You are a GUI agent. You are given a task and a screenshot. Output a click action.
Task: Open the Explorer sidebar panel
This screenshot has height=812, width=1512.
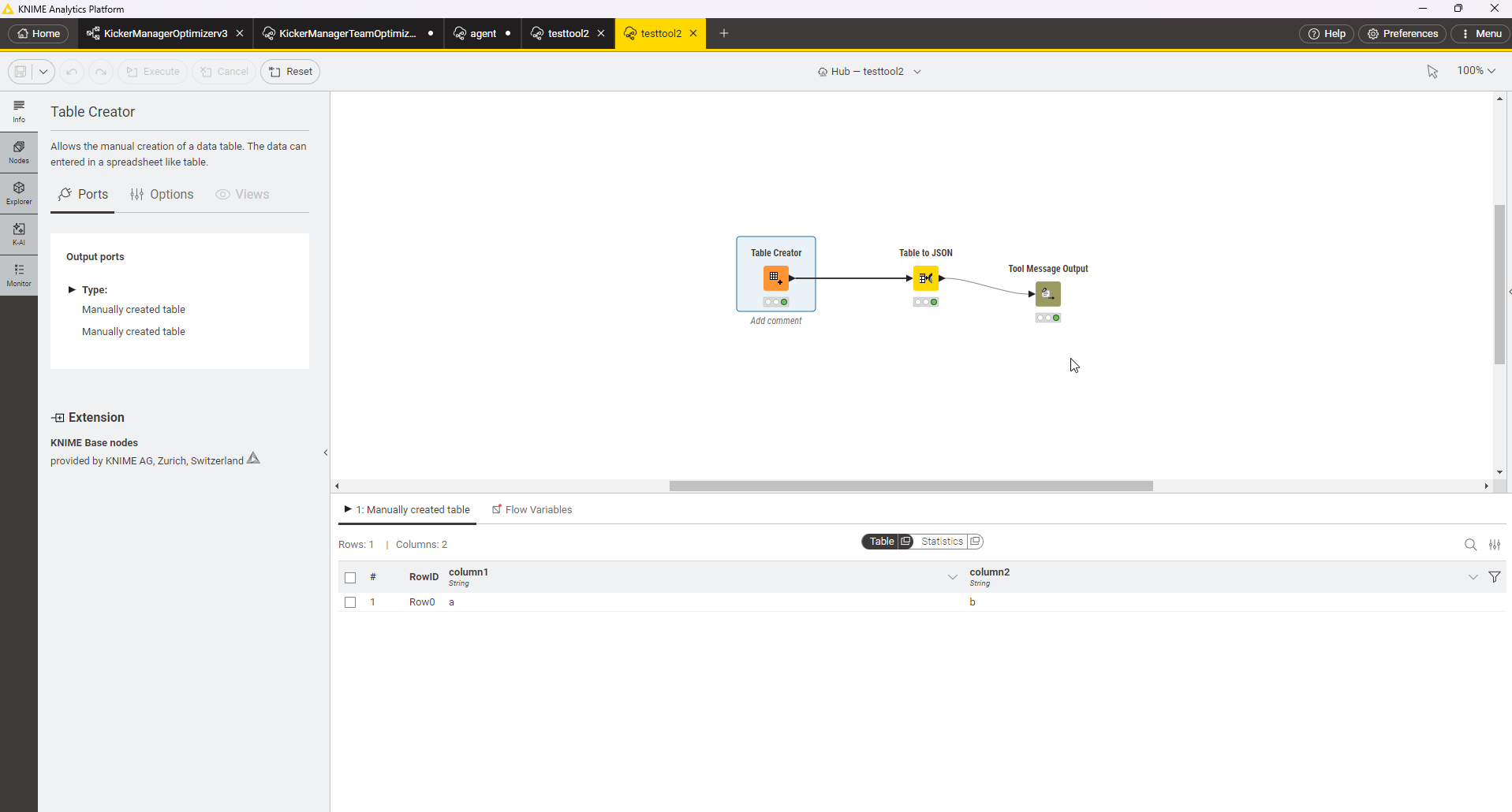[x=19, y=193]
